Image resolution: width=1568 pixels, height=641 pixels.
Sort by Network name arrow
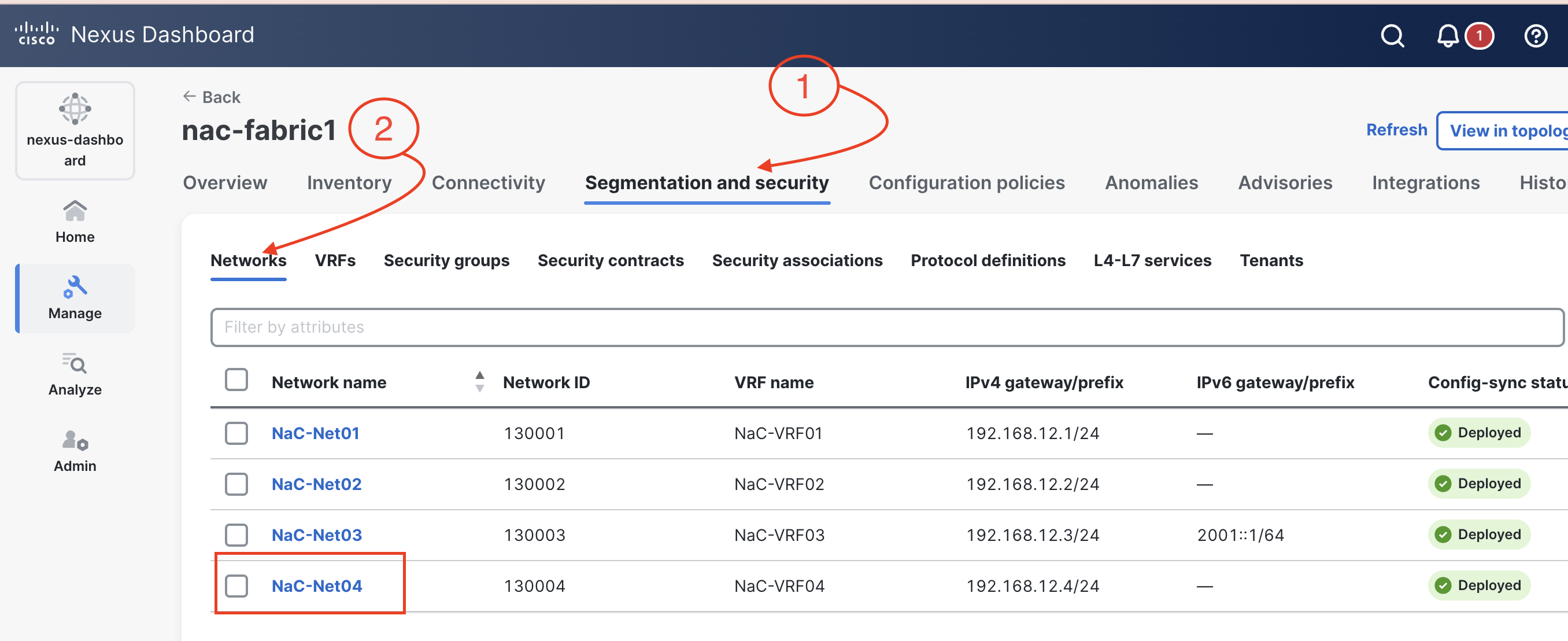pos(480,381)
